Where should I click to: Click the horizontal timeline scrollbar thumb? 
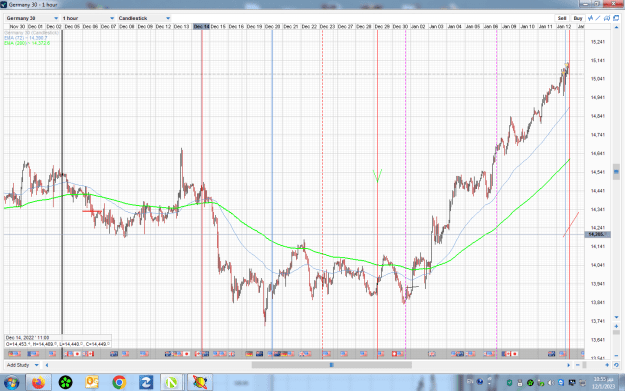332,365
